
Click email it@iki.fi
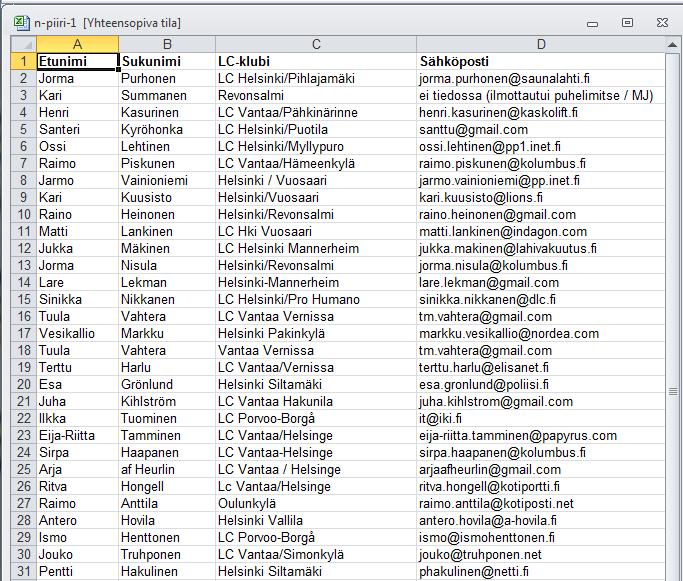click(x=541, y=418)
